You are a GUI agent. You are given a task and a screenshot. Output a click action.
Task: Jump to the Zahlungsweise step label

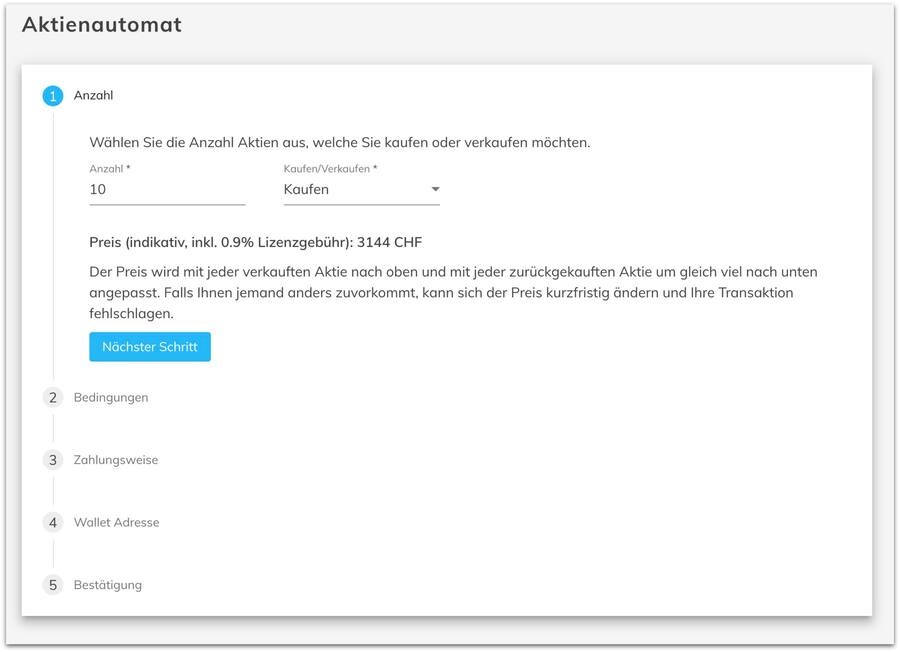[x=116, y=460]
